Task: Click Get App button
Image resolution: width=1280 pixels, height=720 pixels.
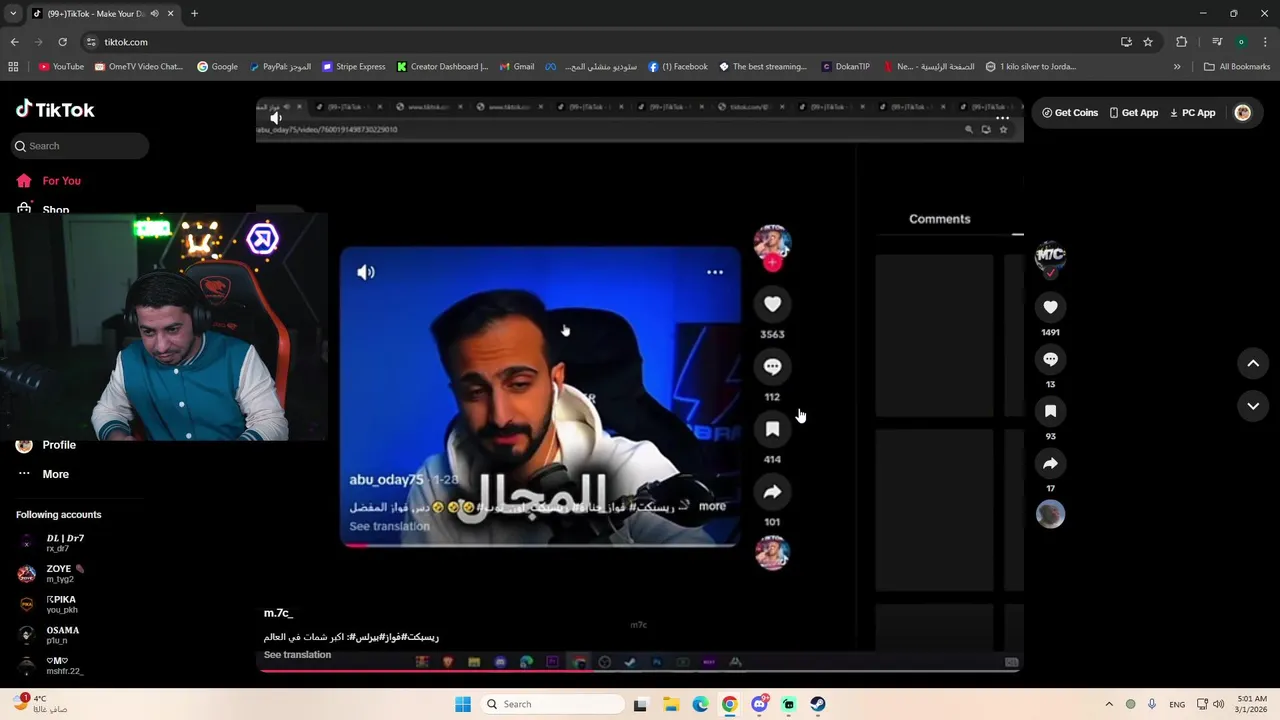Action: (1133, 113)
